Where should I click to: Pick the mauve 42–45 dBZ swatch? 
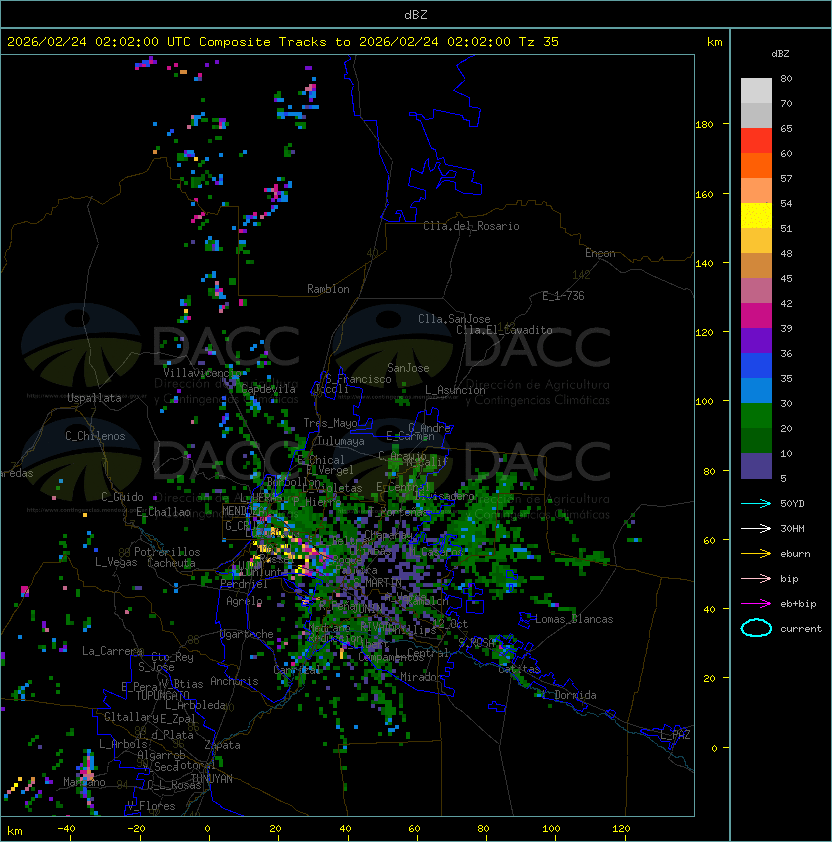point(756,291)
